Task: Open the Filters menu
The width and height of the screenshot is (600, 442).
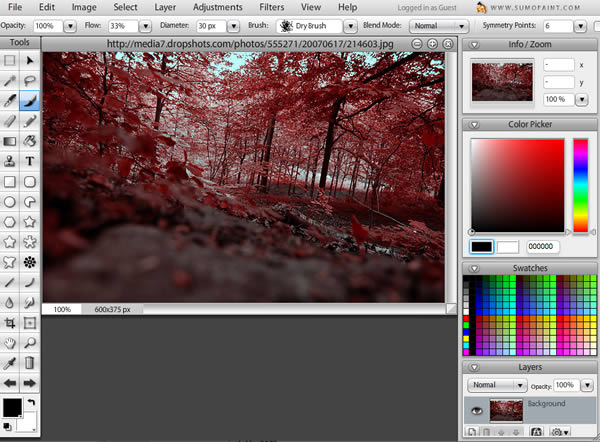Action: click(272, 7)
